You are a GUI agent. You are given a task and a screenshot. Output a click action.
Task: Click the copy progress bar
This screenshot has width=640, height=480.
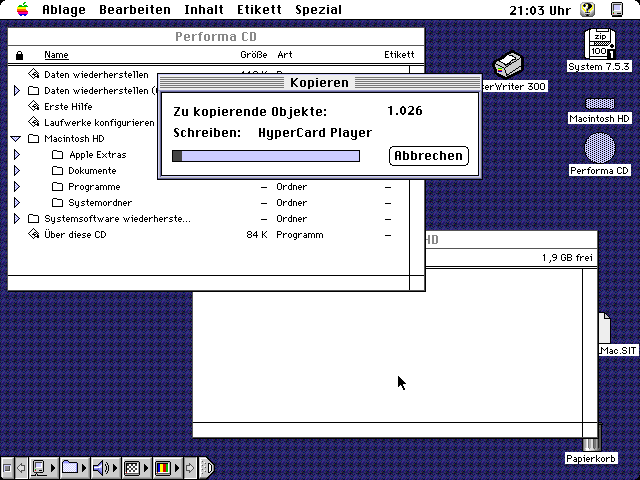pyautogui.click(x=265, y=155)
